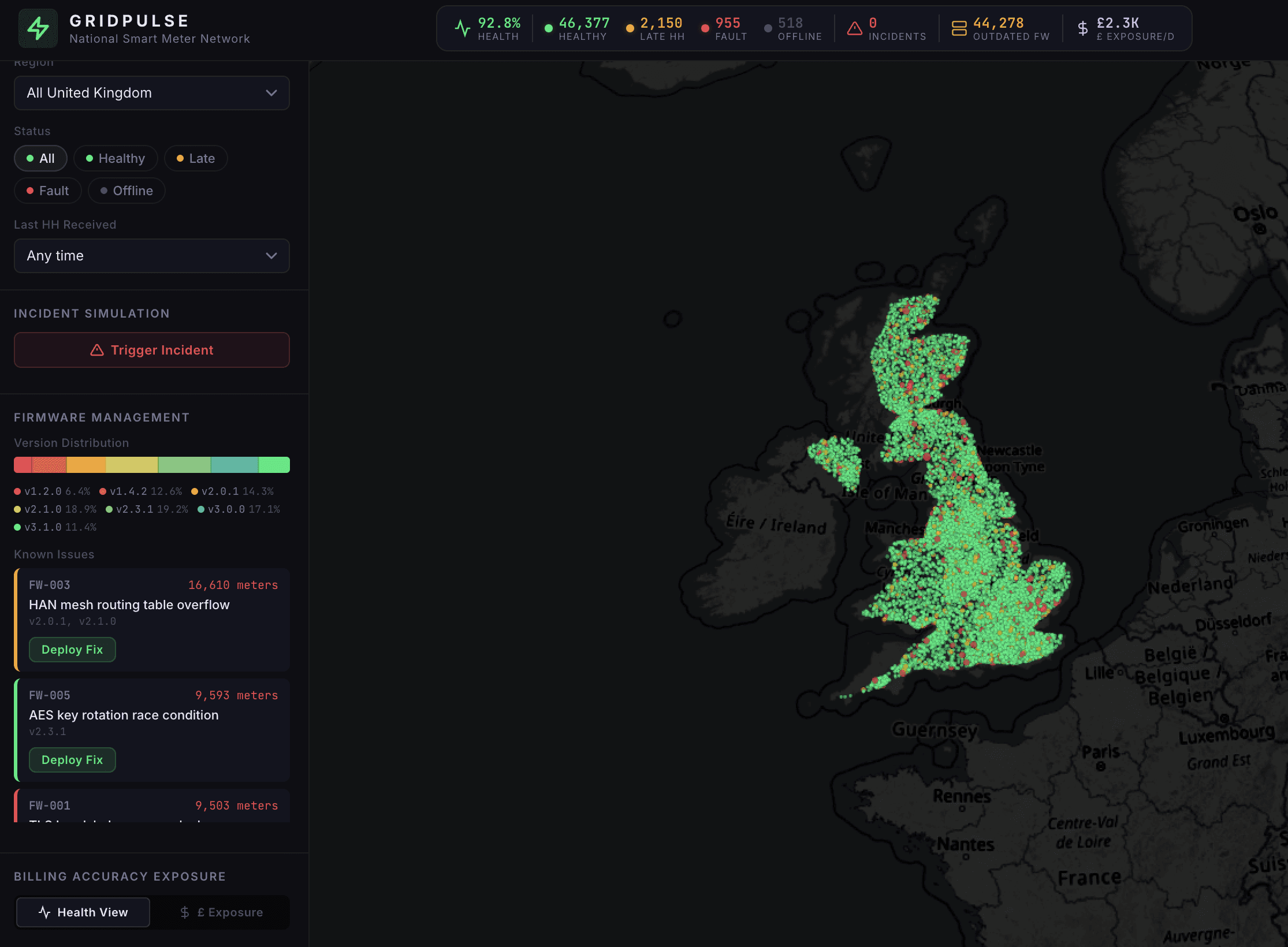Switch to the £ Exposure tab

(x=221, y=912)
